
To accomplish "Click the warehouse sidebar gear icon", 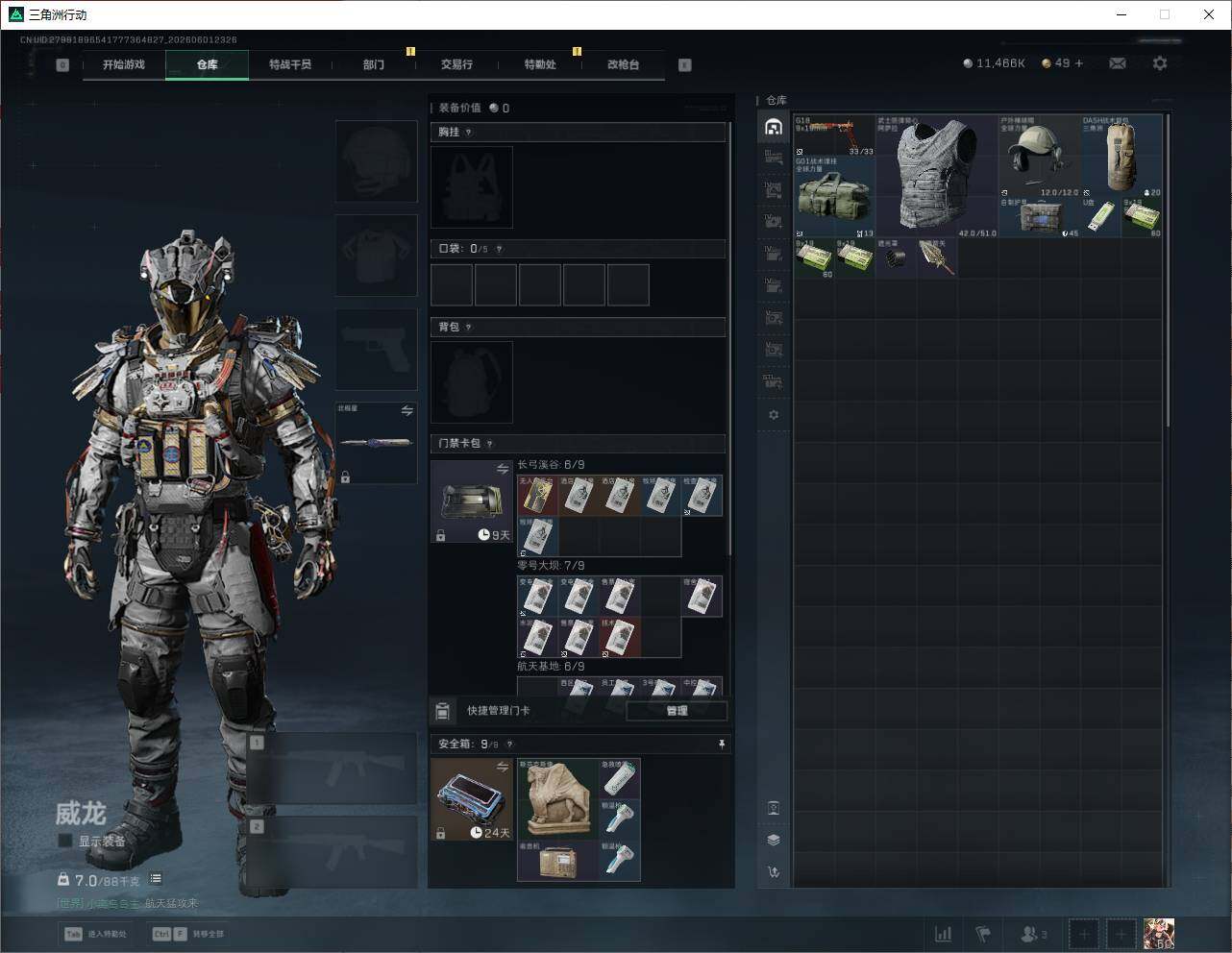I will 774,415.
